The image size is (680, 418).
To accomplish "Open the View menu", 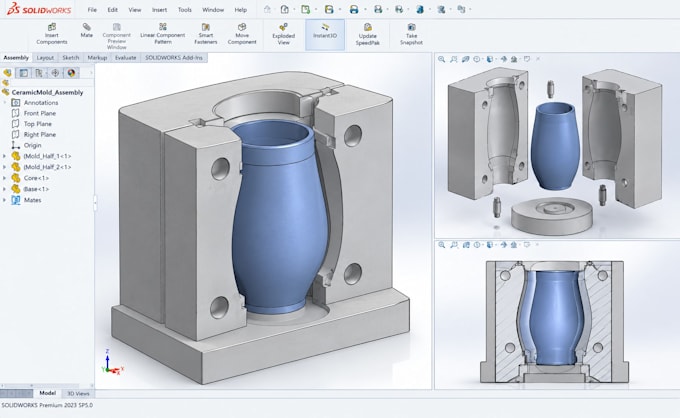I will (135, 10).
